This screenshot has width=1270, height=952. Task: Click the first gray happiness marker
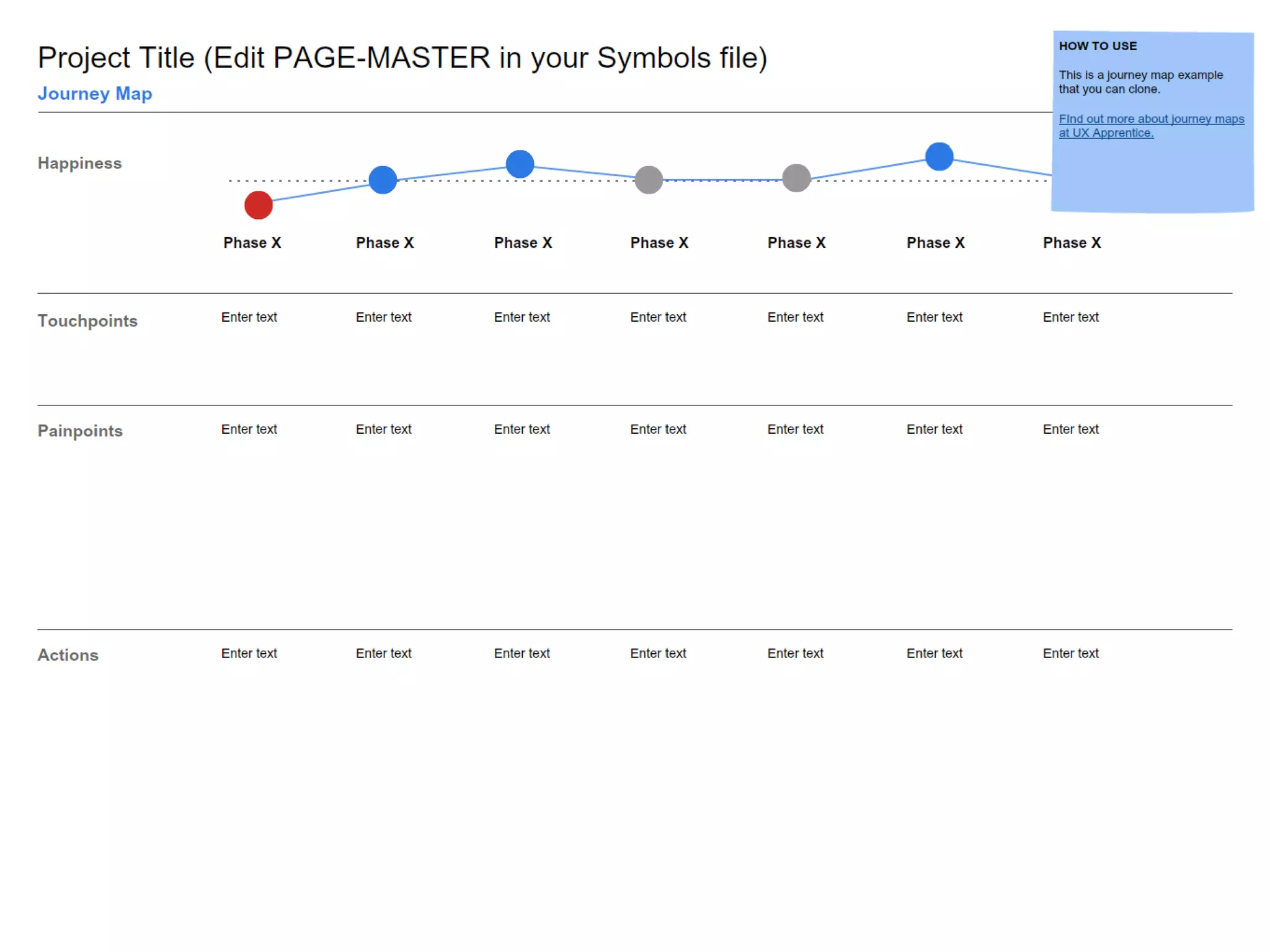tap(649, 180)
